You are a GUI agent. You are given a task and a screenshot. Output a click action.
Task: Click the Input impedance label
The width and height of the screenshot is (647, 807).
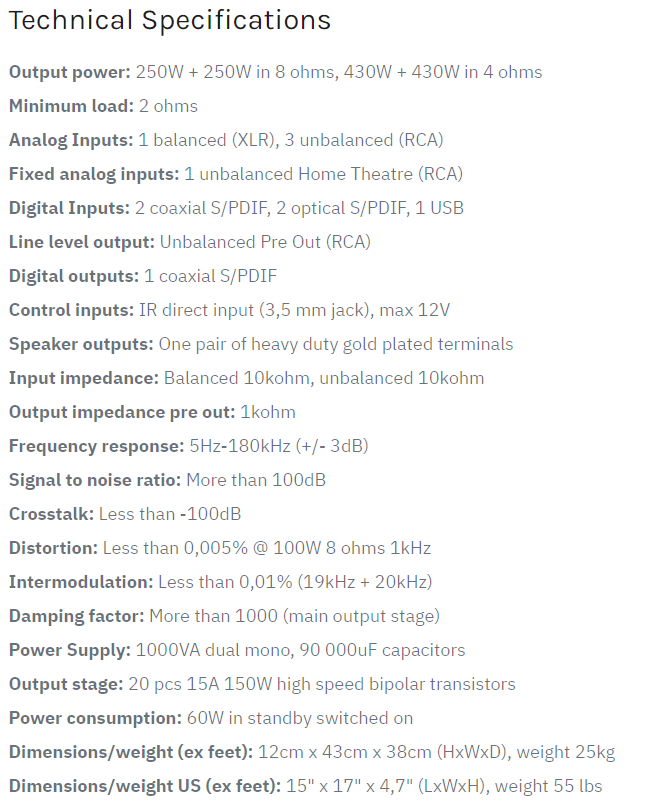(x=84, y=378)
